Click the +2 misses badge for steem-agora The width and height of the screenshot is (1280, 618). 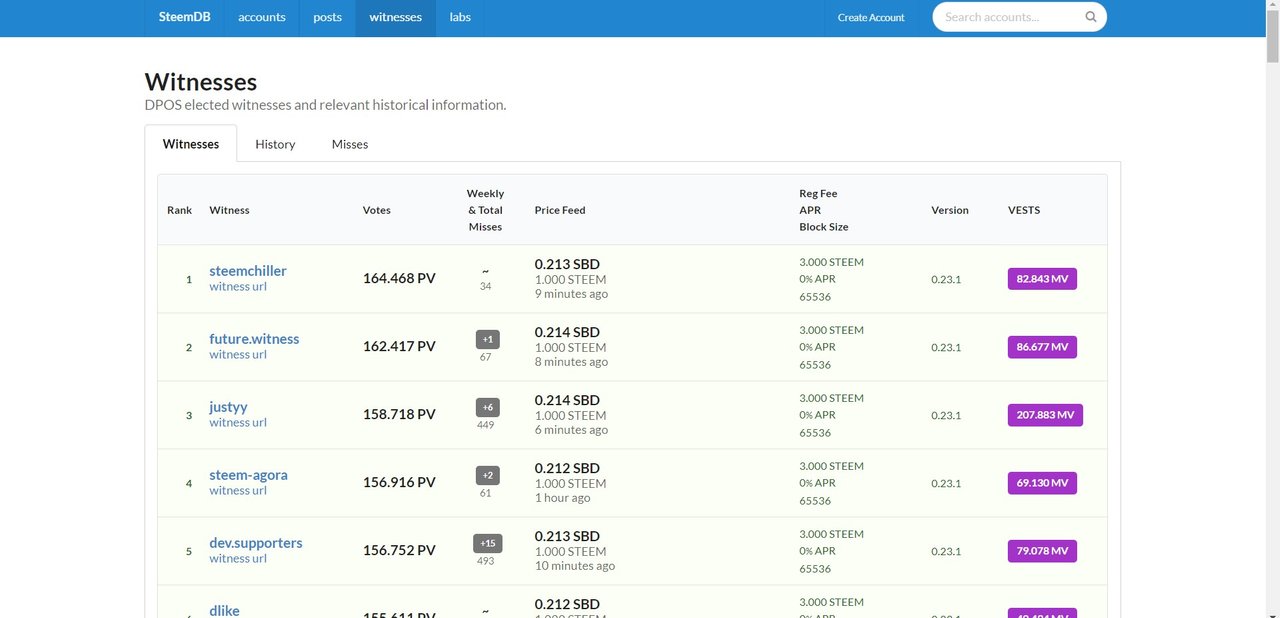[487, 475]
